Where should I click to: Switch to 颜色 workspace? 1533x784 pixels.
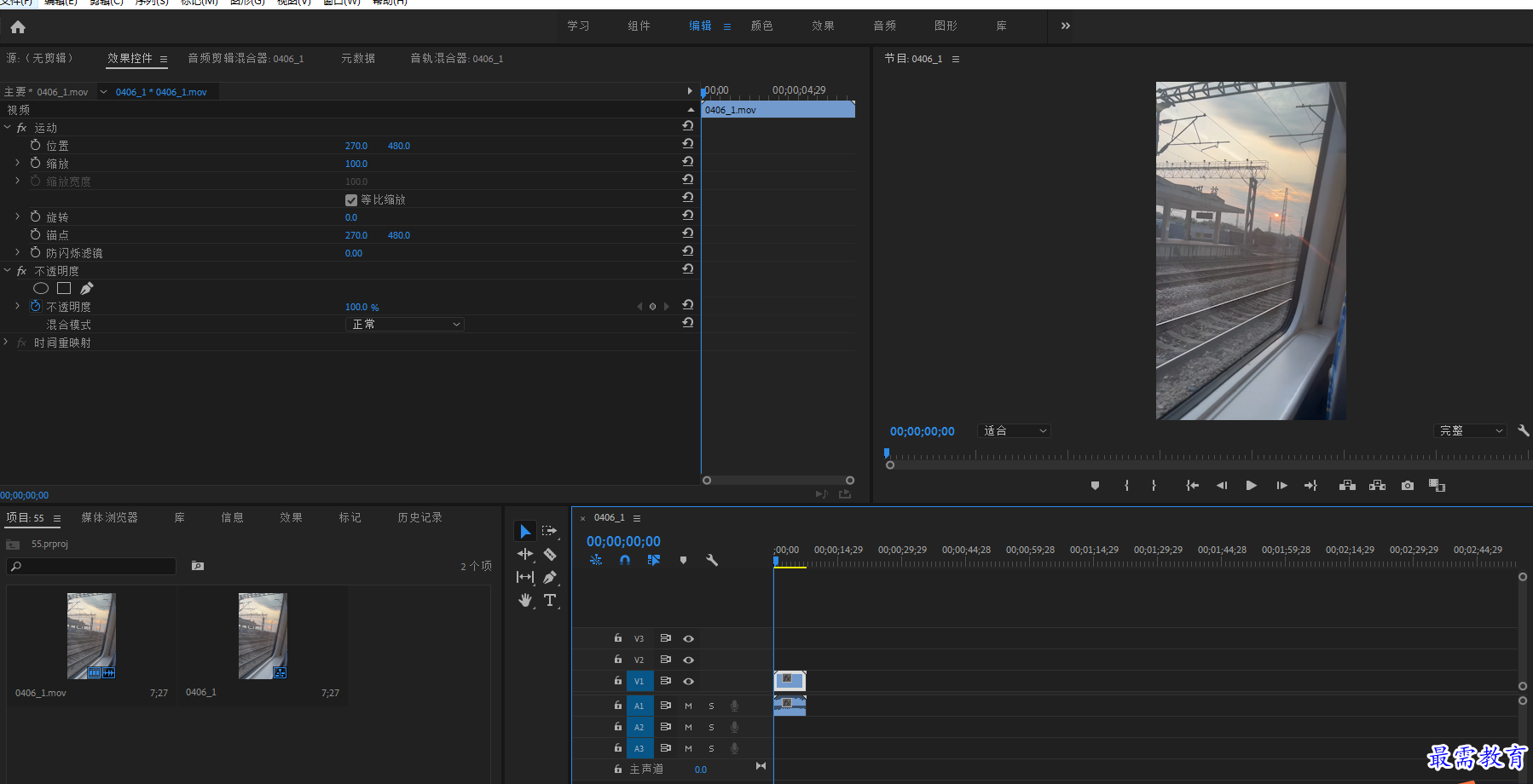point(762,26)
